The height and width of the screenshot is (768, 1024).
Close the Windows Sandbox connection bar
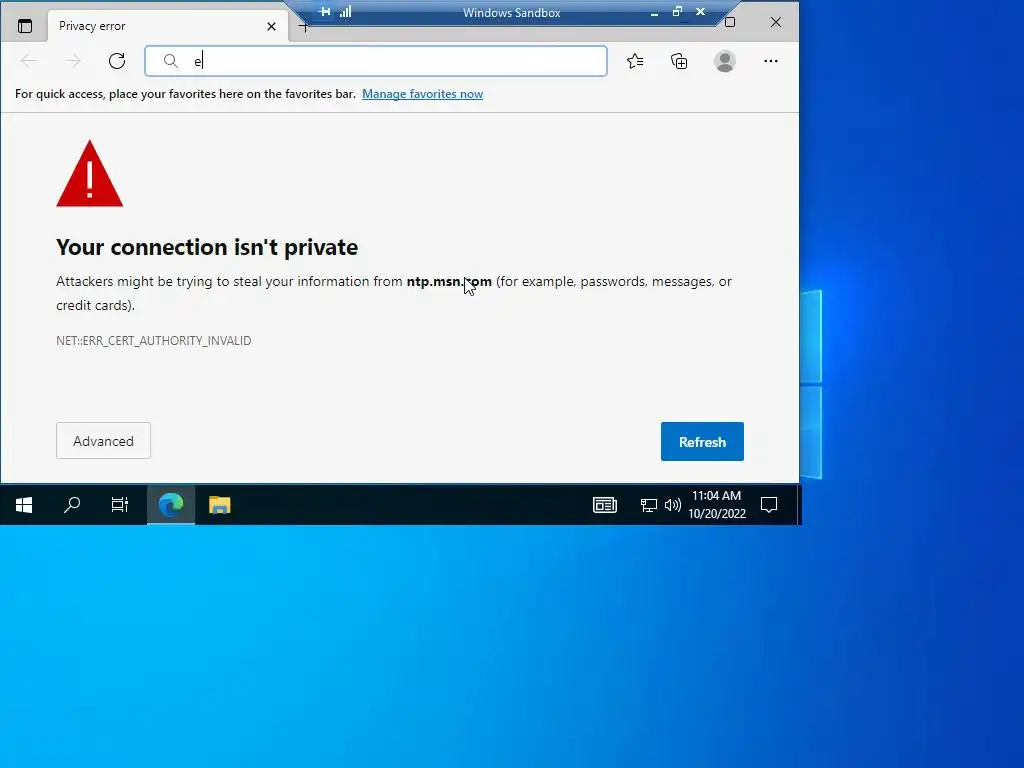coord(701,12)
